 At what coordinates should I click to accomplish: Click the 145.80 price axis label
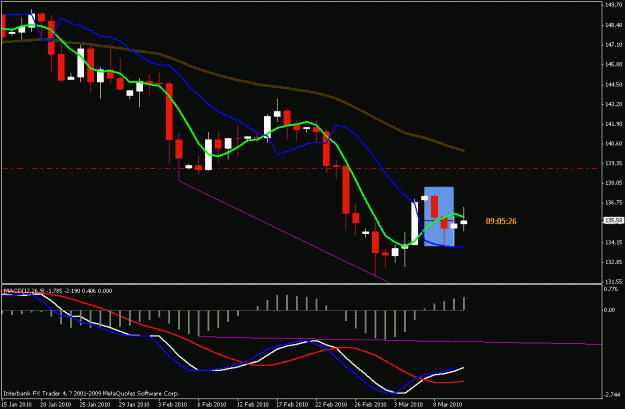click(613, 64)
